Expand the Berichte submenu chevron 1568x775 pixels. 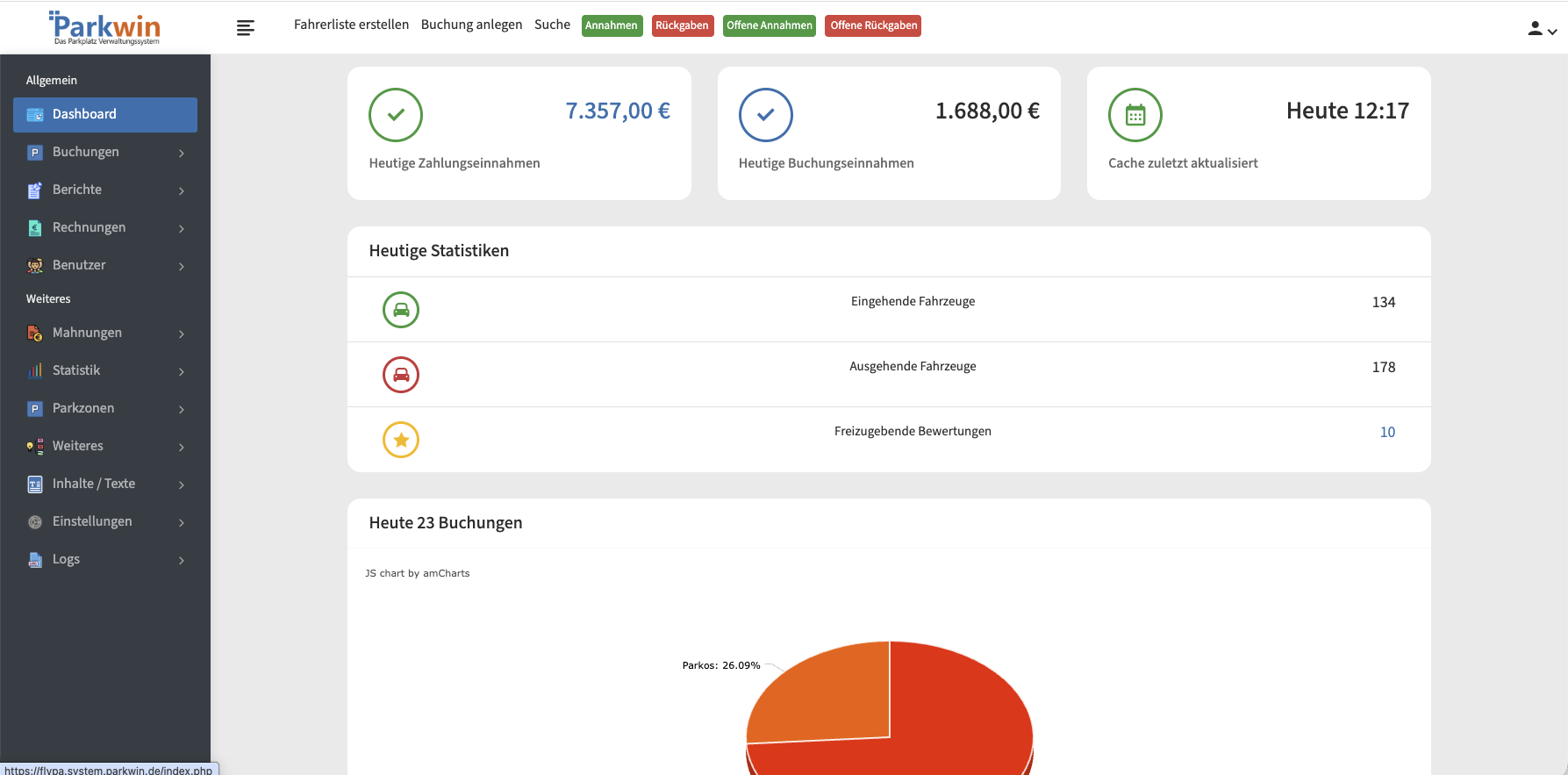(182, 191)
